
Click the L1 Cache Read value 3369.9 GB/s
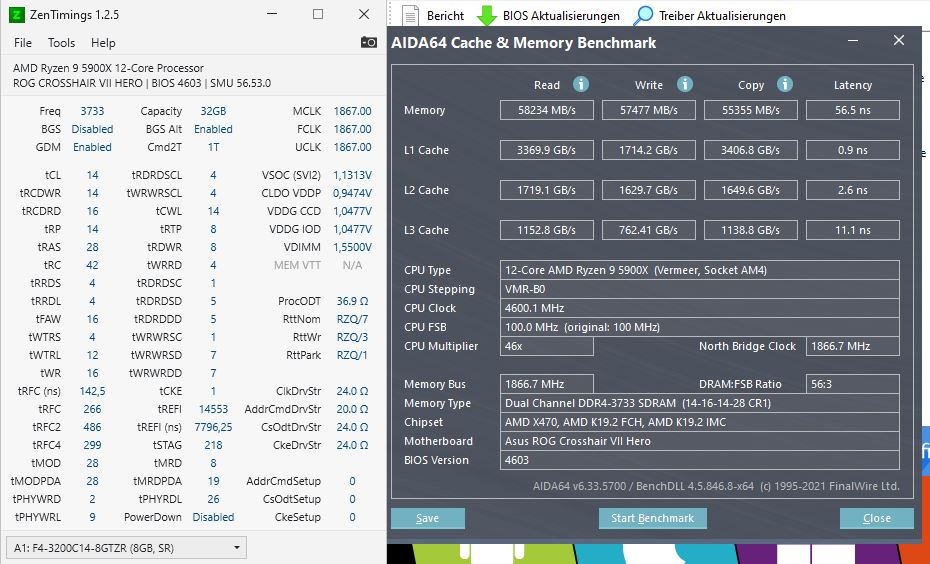547,150
